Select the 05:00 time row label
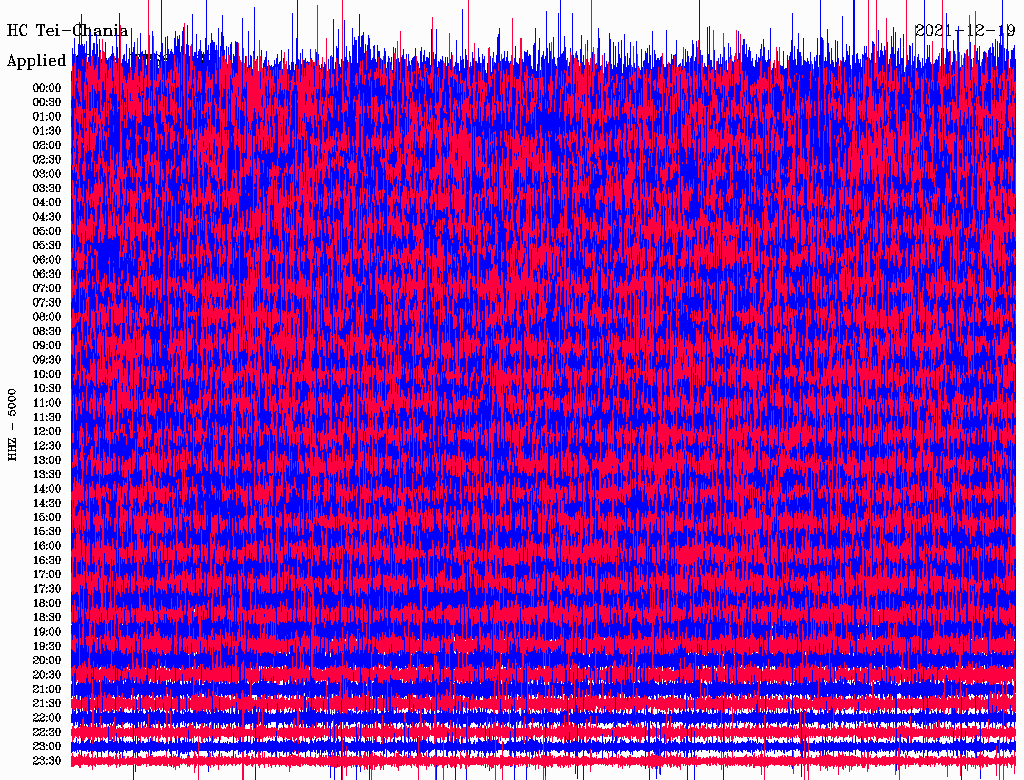The width and height of the screenshot is (1024, 780). coord(47,231)
